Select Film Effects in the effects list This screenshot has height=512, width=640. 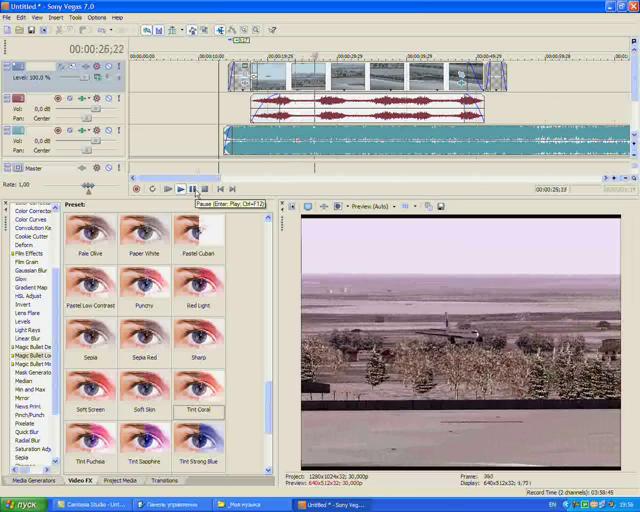click(x=29, y=254)
